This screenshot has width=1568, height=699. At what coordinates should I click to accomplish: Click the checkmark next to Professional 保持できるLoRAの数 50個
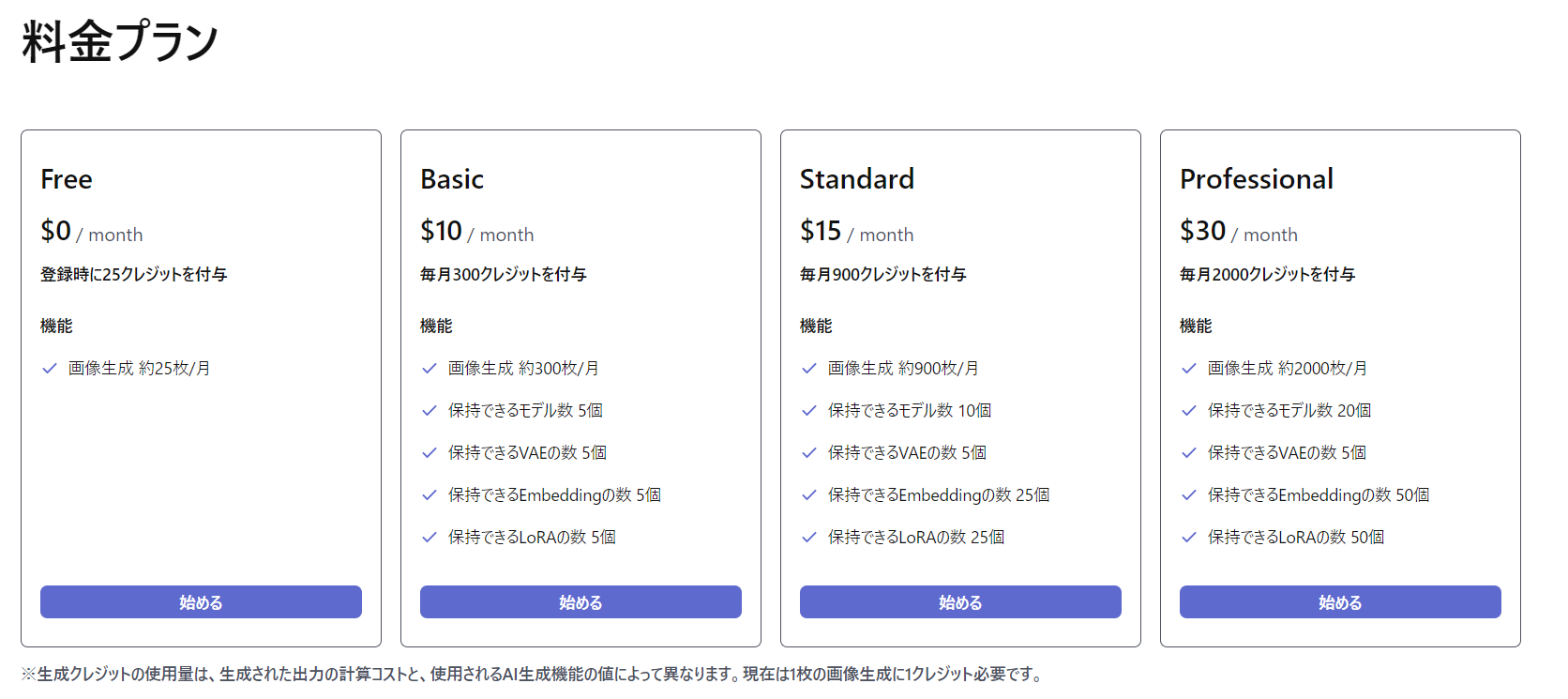pos(1189,538)
